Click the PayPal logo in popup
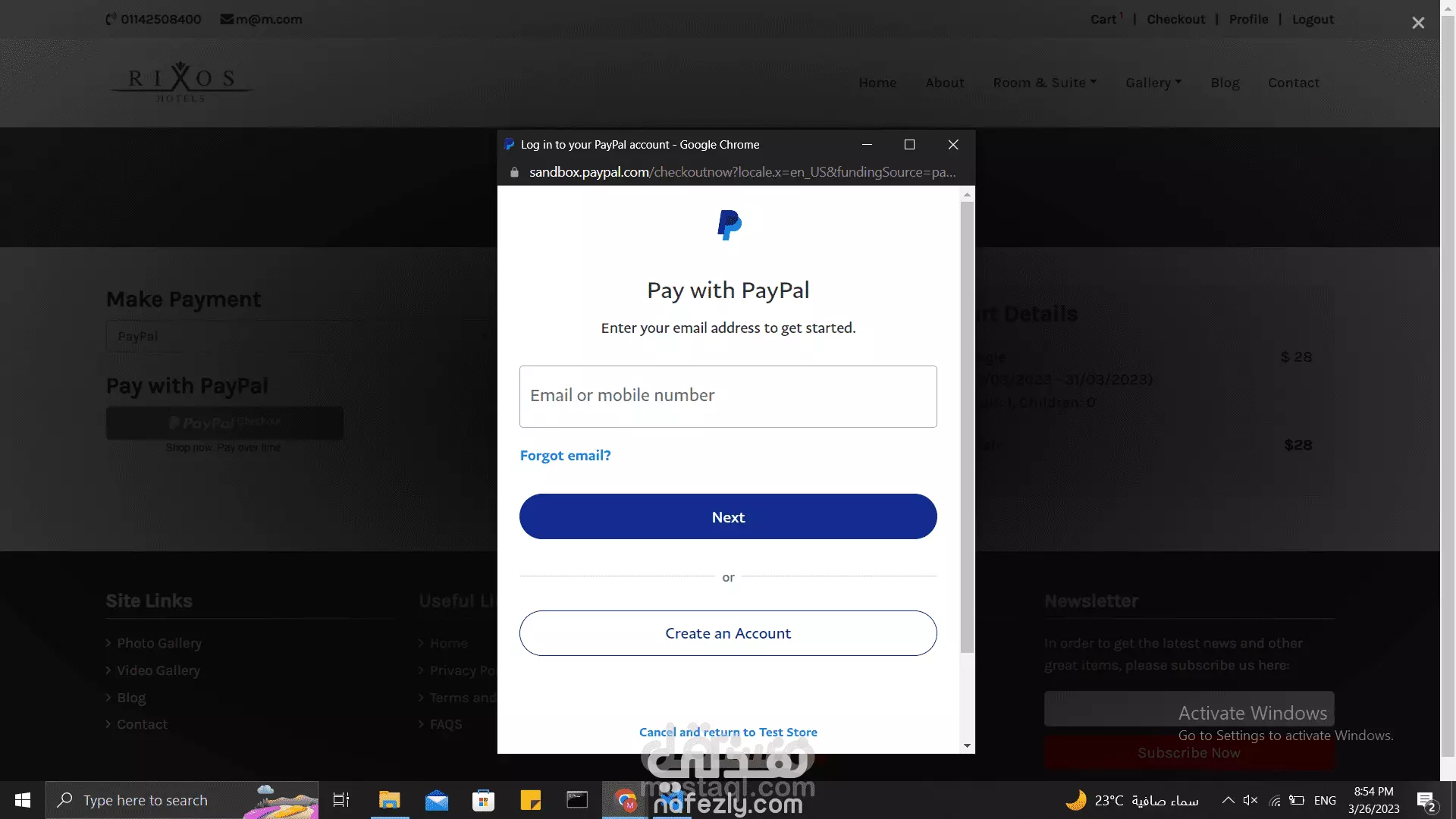The width and height of the screenshot is (1456, 819). pyautogui.click(x=729, y=225)
